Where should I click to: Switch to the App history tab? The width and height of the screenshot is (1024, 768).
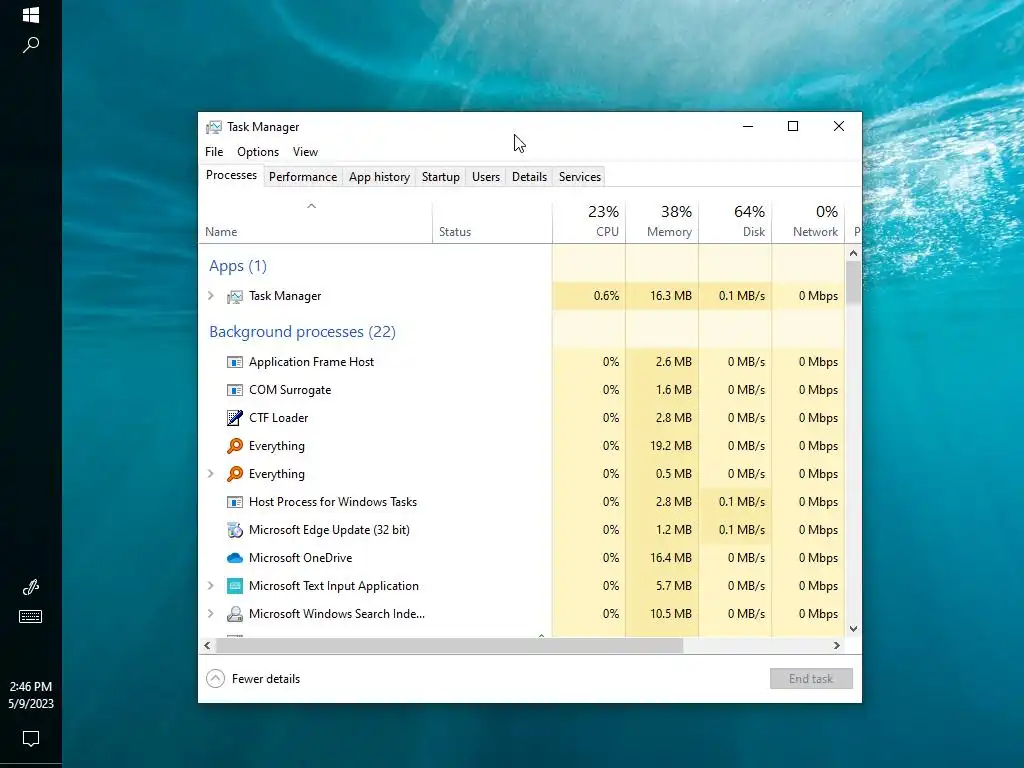click(x=379, y=177)
